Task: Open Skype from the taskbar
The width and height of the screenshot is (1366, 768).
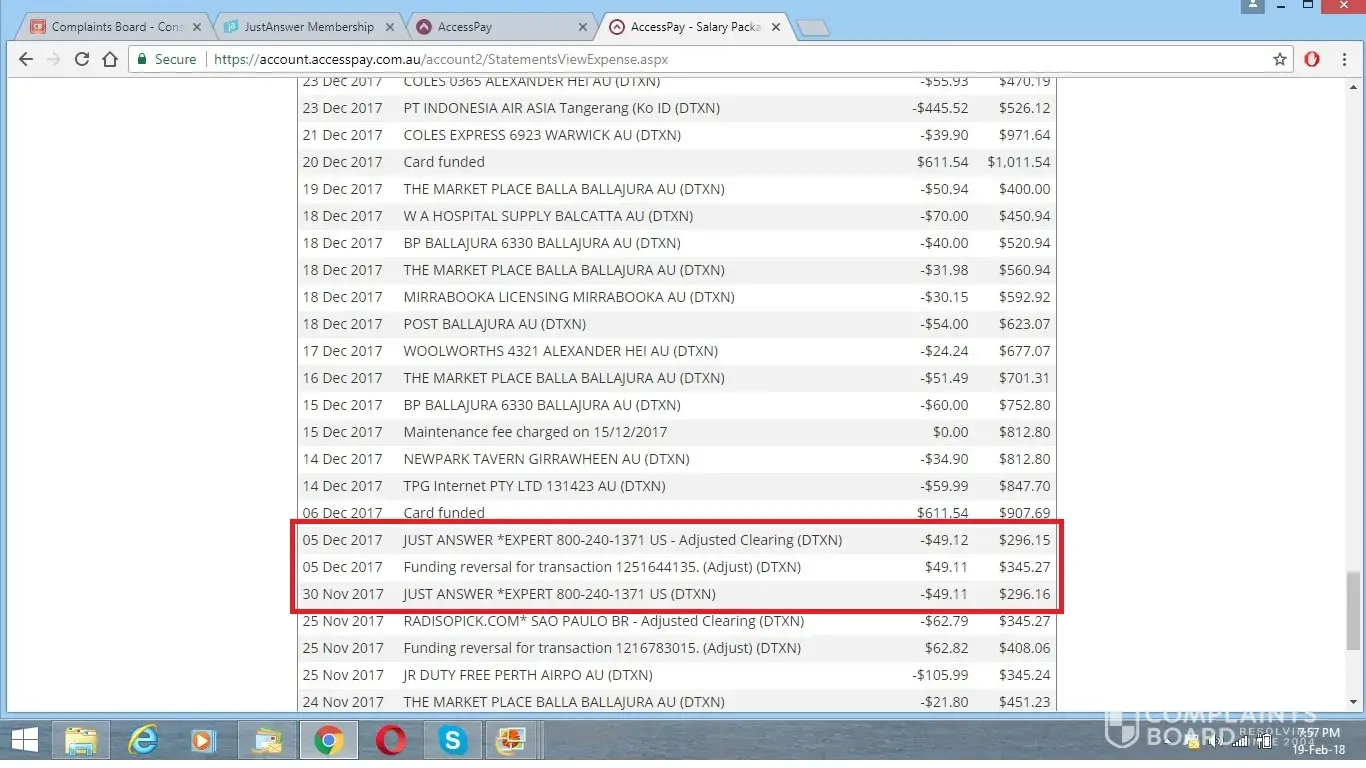Action: (453, 741)
